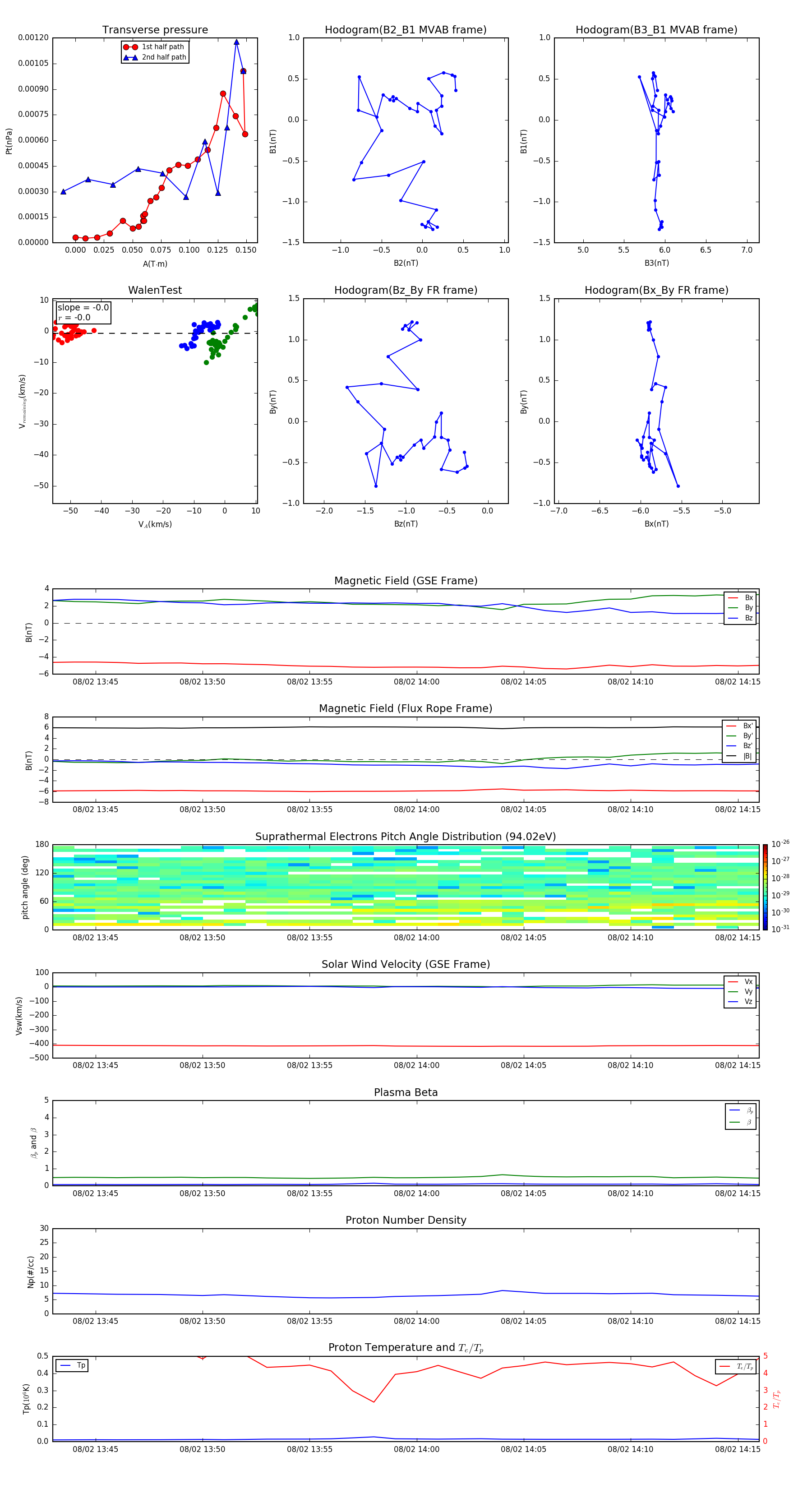Click the By' legend entry in Flux Rope panel
The image size is (812, 1489).
tap(739, 736)
